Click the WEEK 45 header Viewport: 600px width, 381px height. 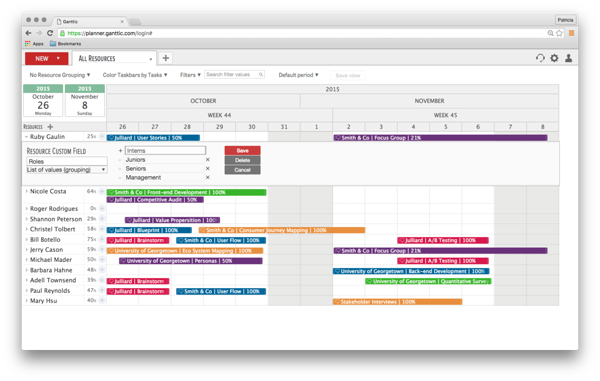[445, 115]
